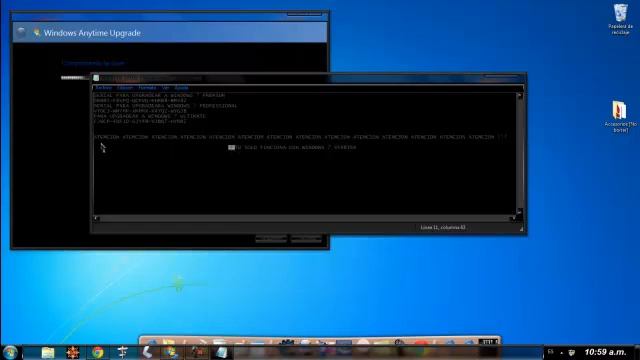640x360 pixels.
Task: Click the Windows Anytime Upgrade title icon
Action: [37, 32]
